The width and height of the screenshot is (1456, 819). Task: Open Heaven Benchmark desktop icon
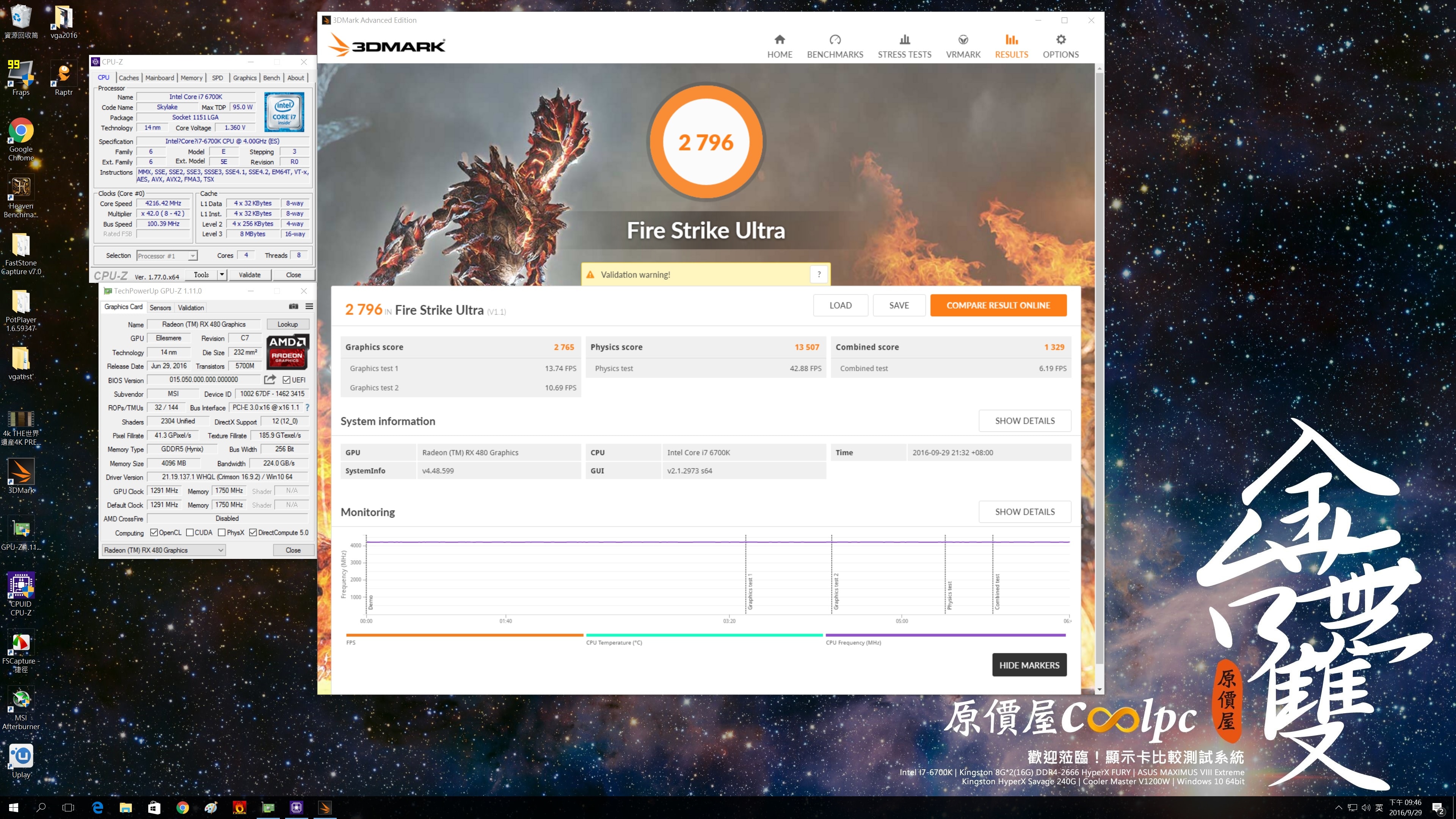[21, 196]
